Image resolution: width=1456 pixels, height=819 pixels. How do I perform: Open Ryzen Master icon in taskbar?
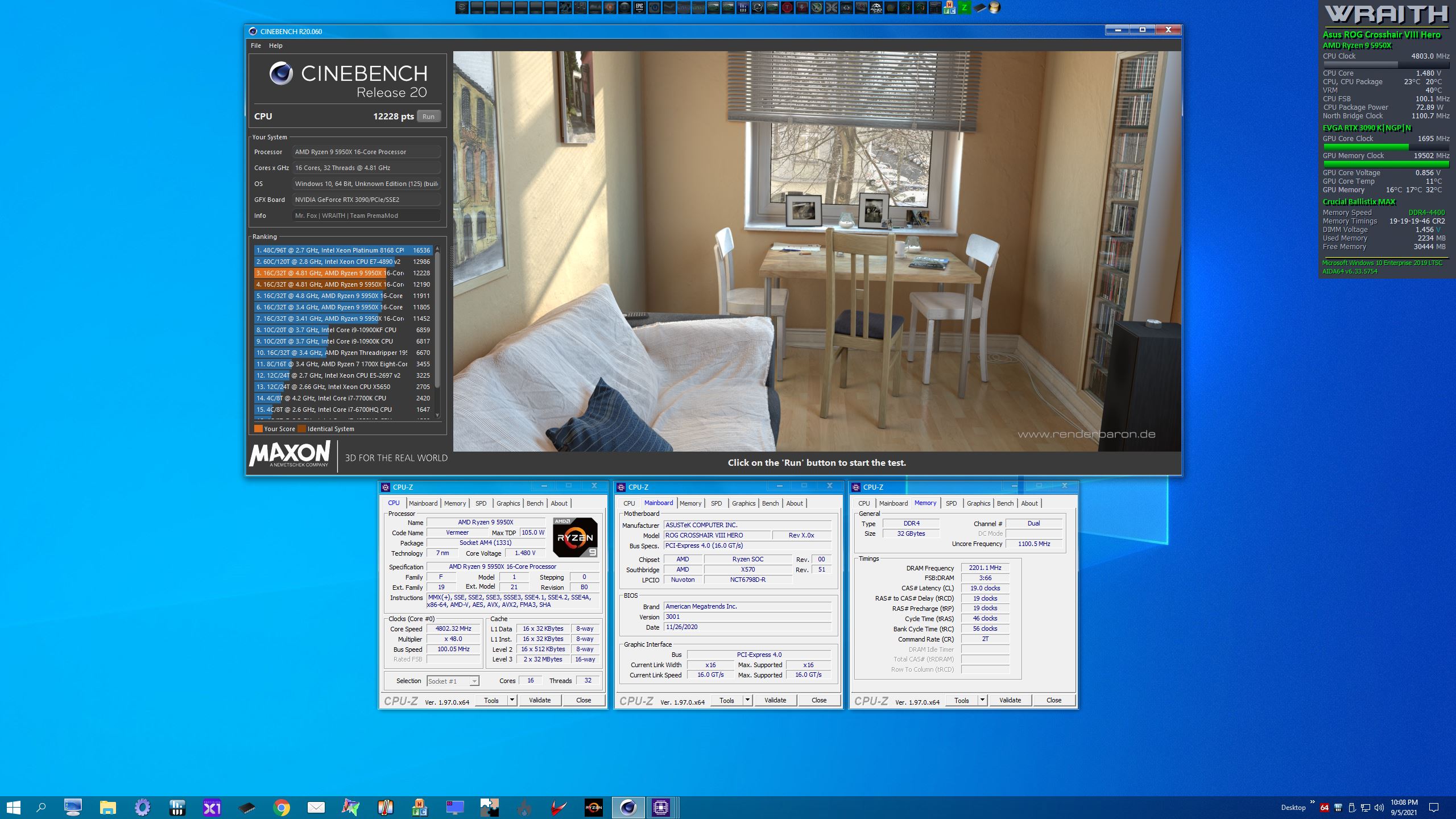pos(593,807)
